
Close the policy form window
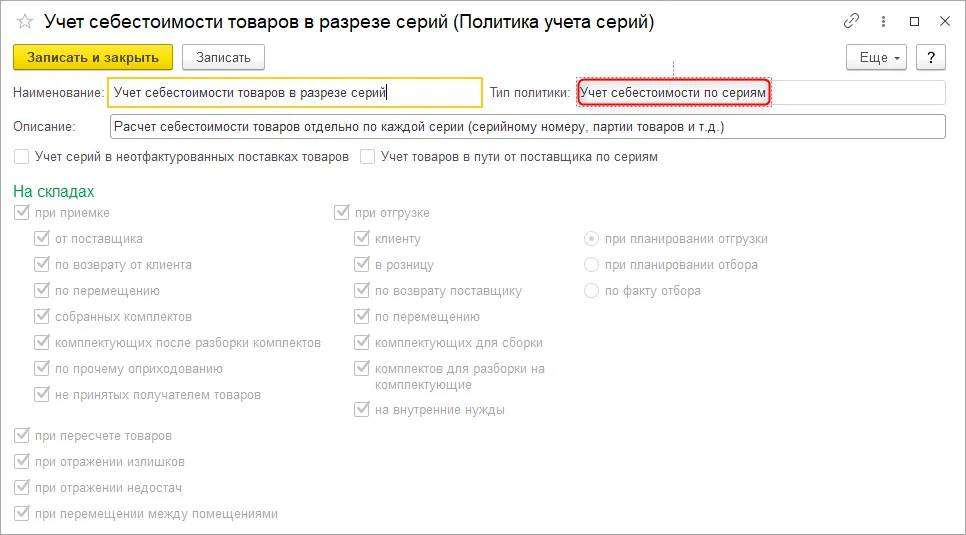(945, 22)
